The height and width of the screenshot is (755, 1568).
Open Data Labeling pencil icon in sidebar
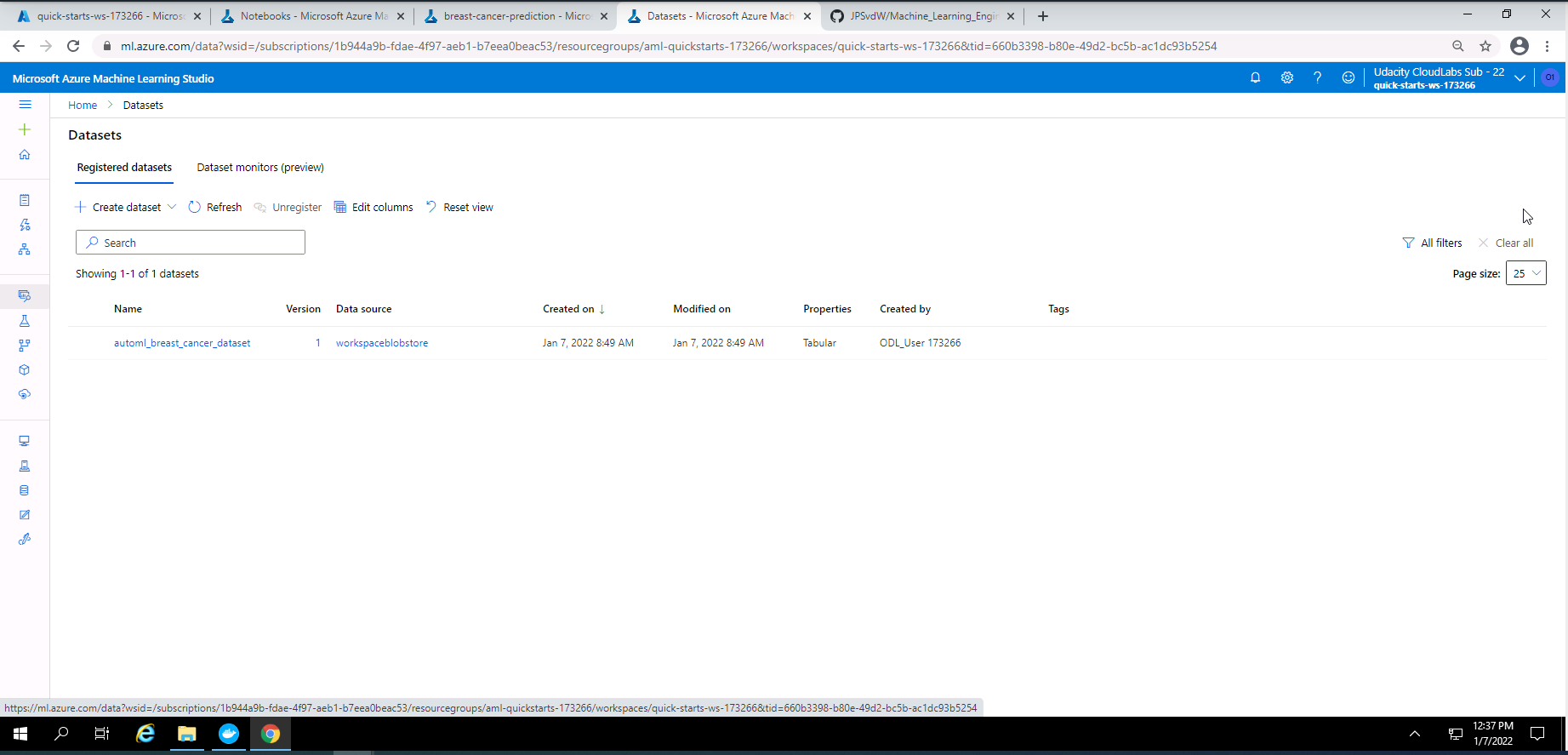[25, 515]
